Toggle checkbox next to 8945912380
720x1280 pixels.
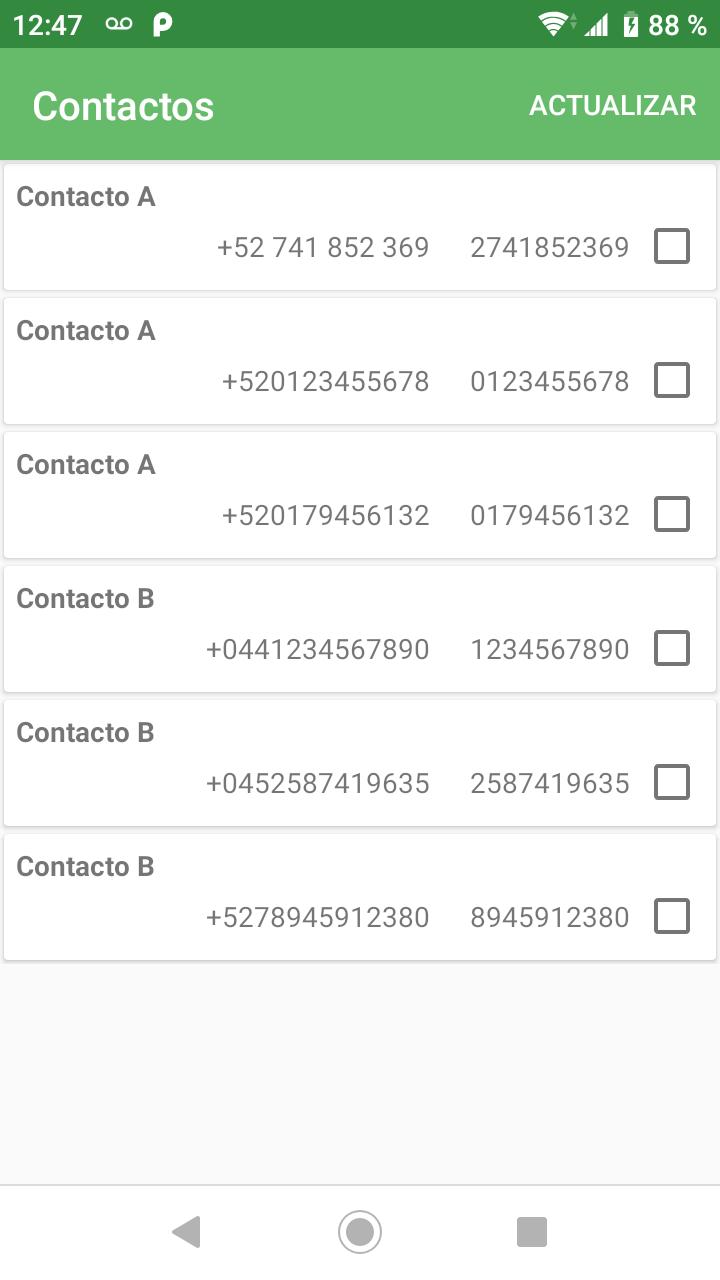point(672,916)
